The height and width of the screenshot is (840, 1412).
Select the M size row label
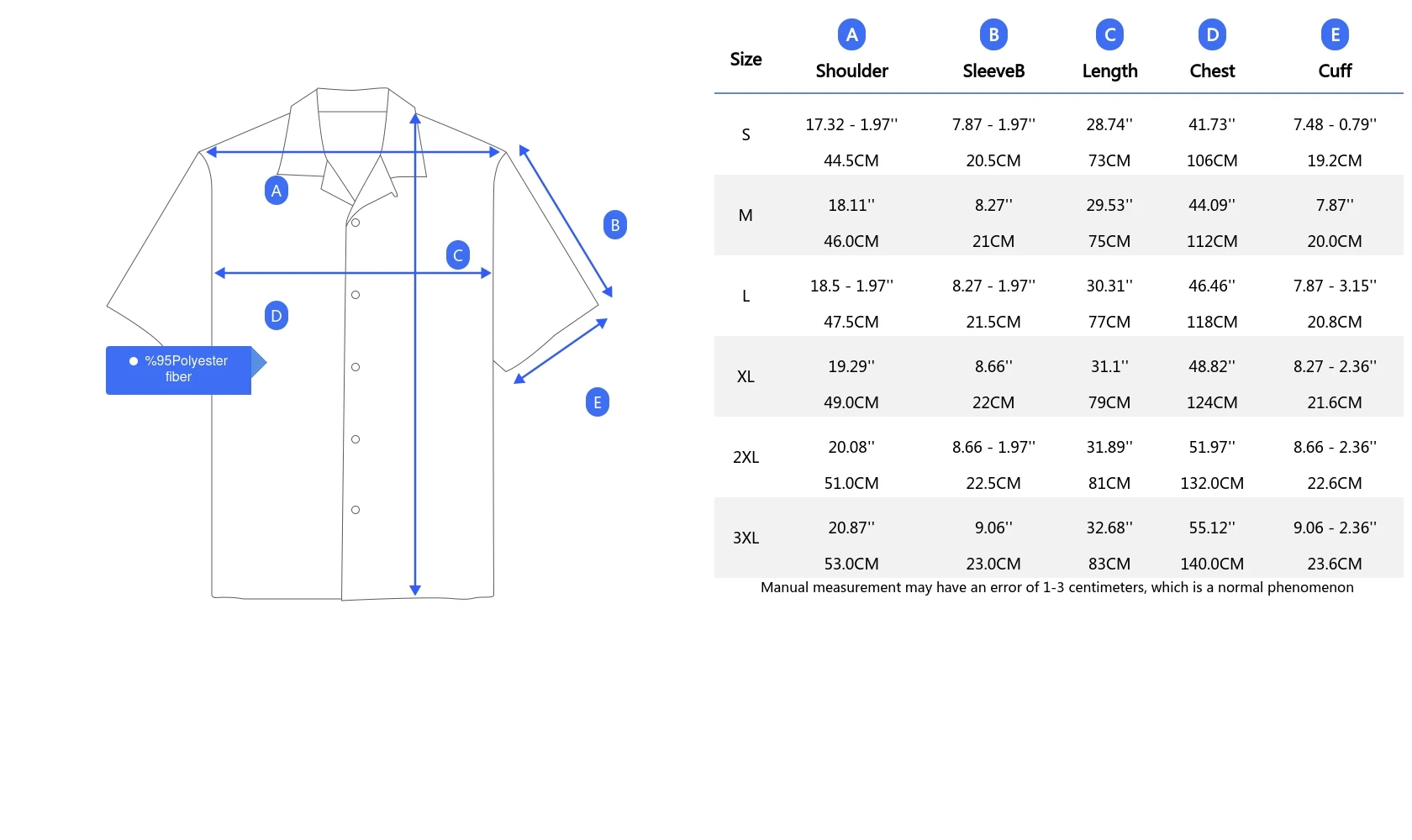point(746,216)
